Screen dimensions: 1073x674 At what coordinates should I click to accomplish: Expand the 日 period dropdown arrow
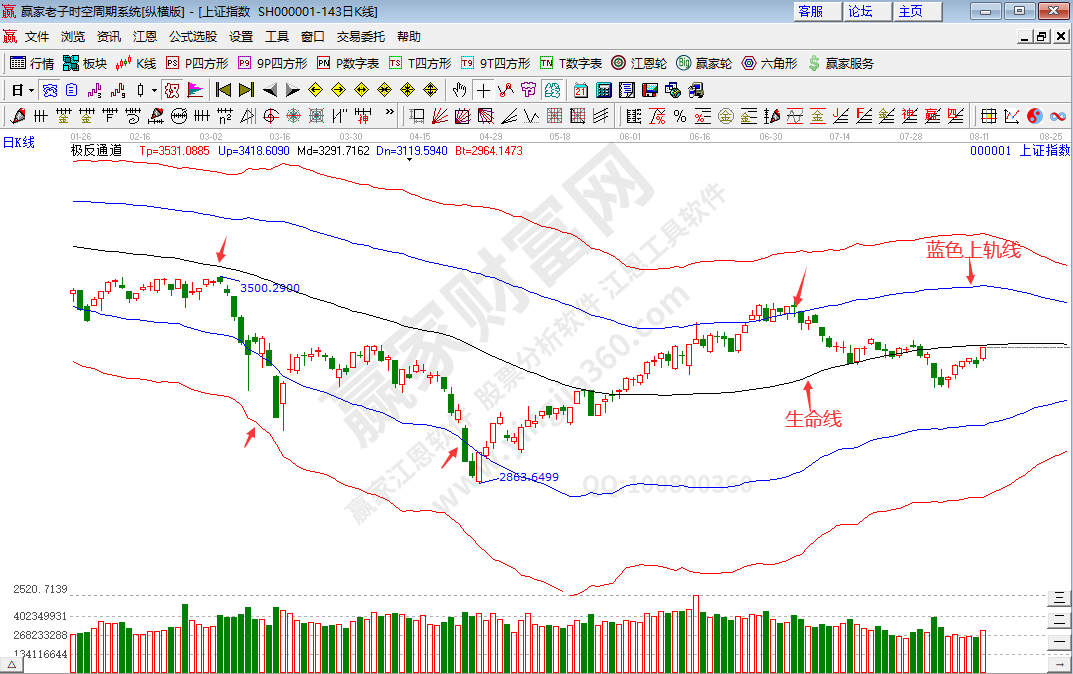pyautogui.click(x=31, y=90)
